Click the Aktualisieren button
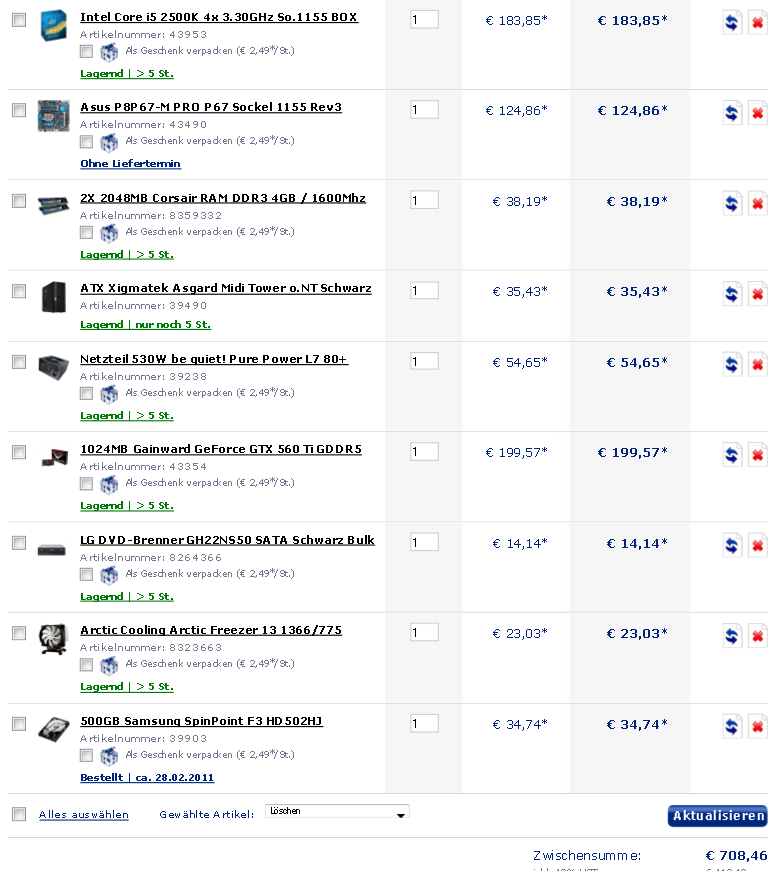Image resolution: width=774 pixels, height=871 pixels. [717, 815]
